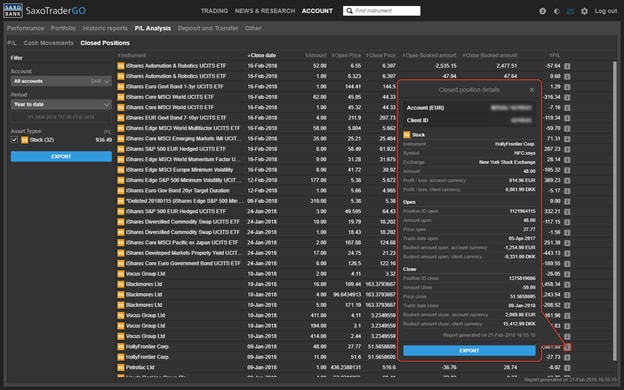
Task: Open details icon for Vocus Group 2.00 row
Action: click(x=567, y=274)
